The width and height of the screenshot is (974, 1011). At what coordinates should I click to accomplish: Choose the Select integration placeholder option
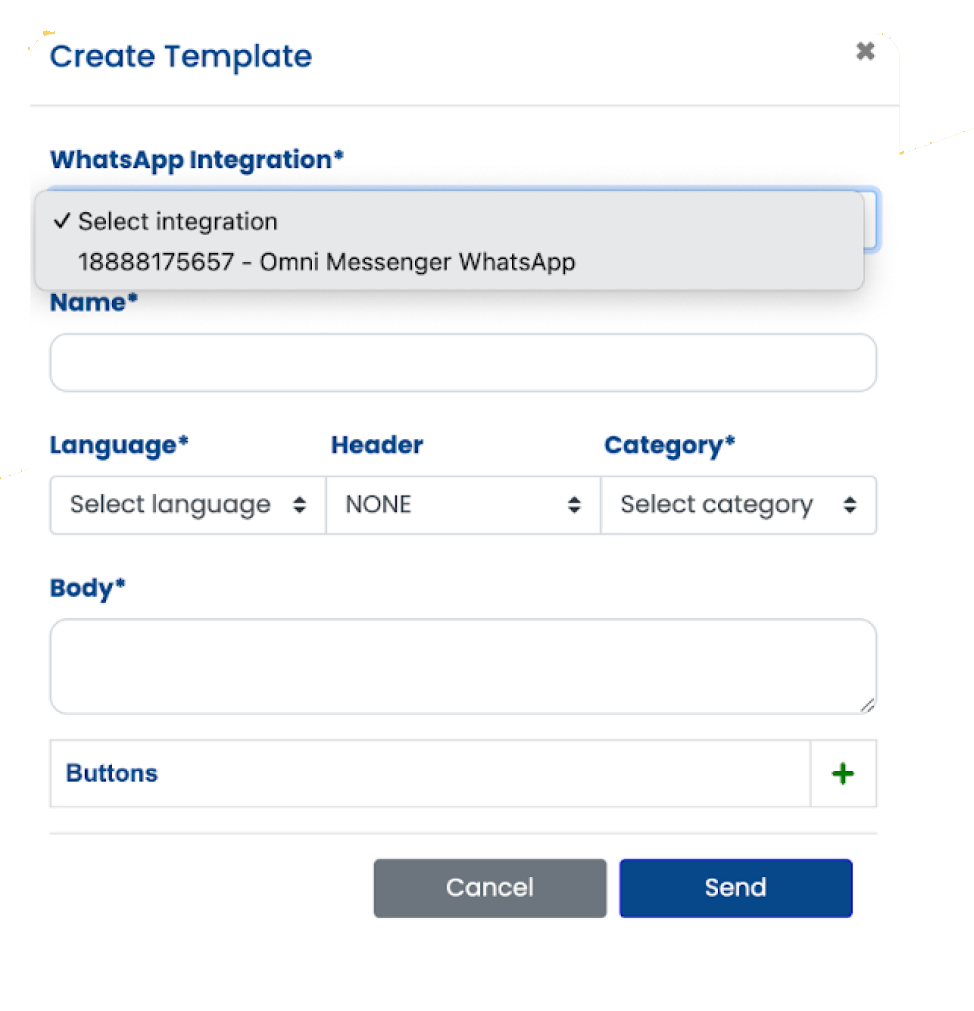click(176, 221)
